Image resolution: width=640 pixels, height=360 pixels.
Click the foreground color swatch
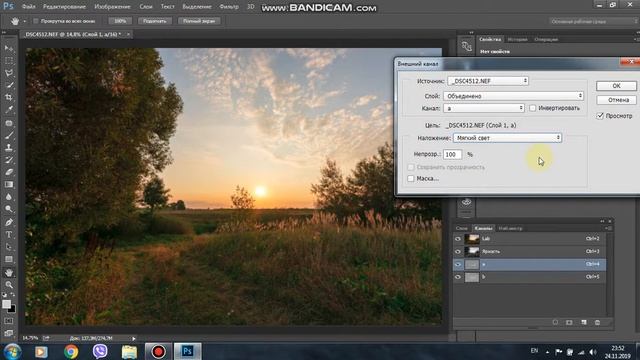(6, 304)
